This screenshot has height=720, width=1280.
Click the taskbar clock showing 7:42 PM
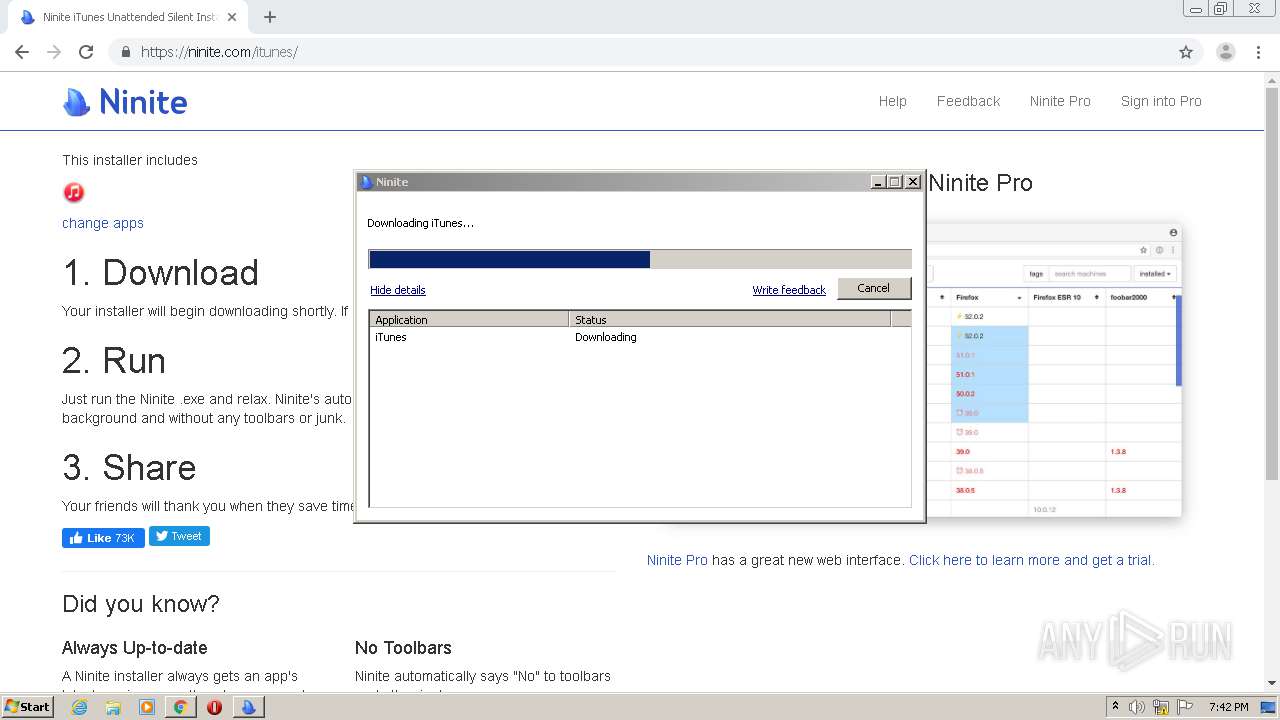[1228, 707]
